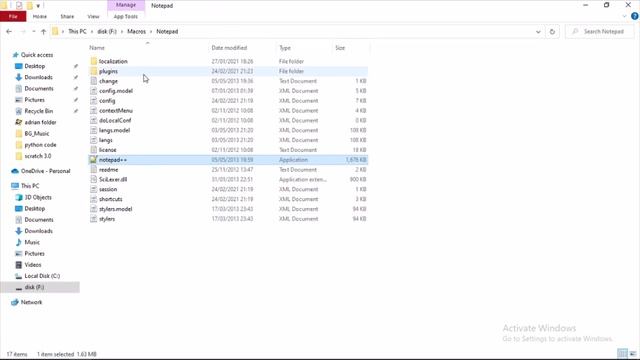Open Videos under This PC
The height and width of the screenshot is (360, 640).
[x=33, y=265]
